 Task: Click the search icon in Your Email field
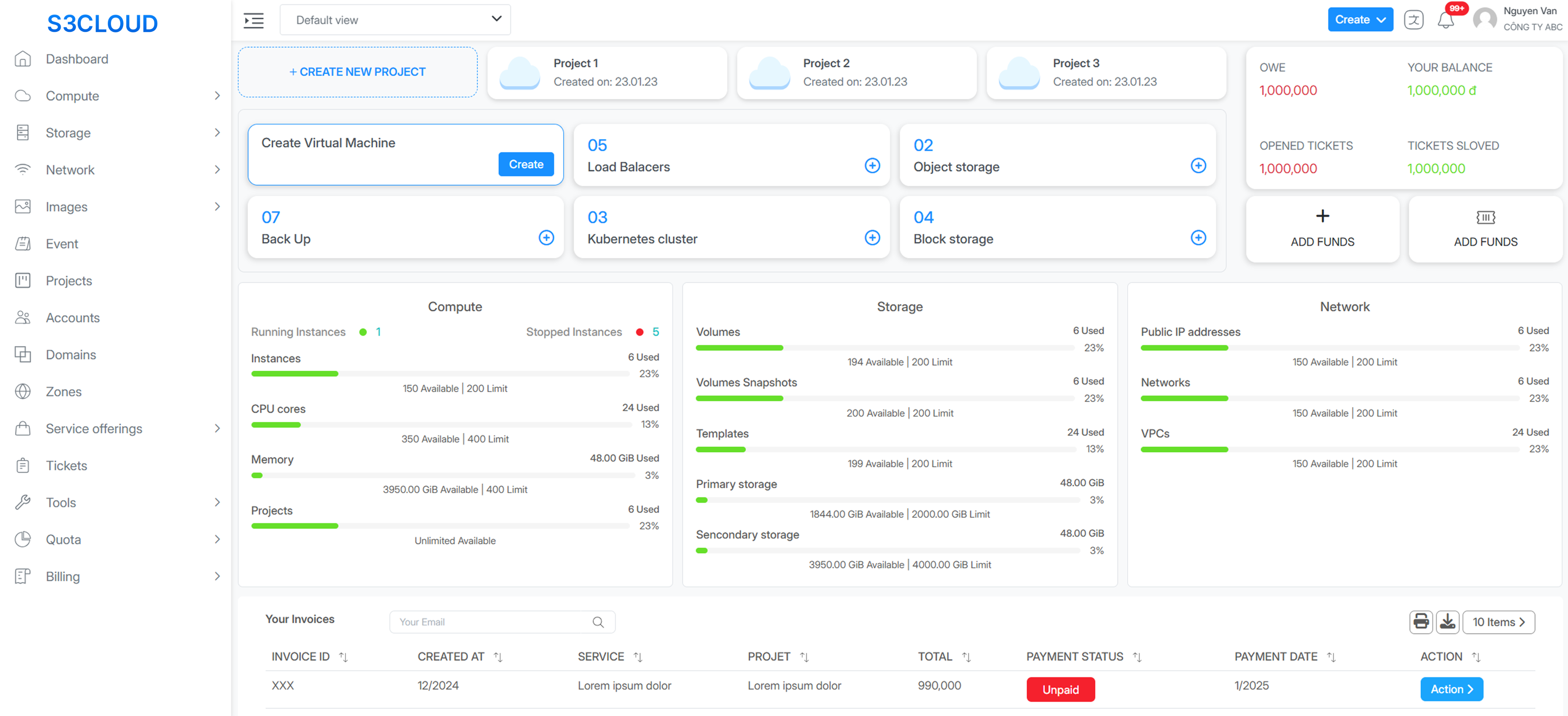pyautogui.click(x=598, y=622)
